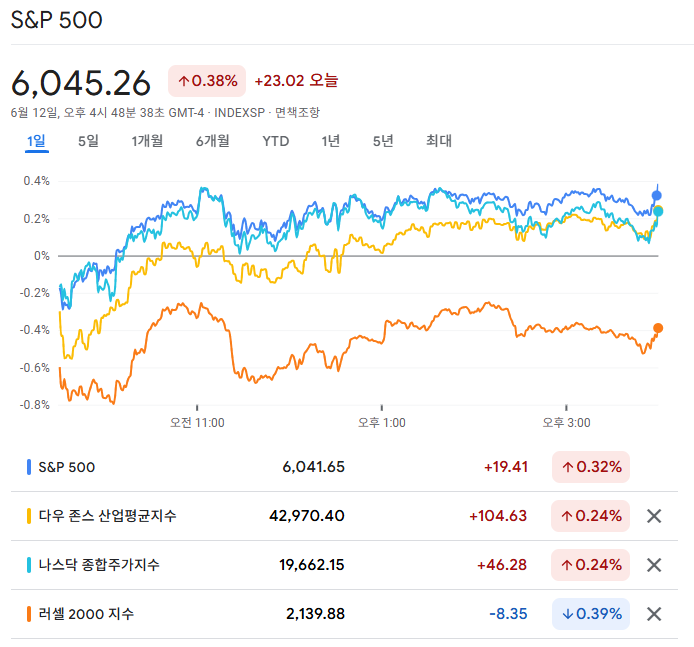The width and height of the screenshot is (694, 647).
Task: Click the 6,045.26 current price
Action: (81, 84)
